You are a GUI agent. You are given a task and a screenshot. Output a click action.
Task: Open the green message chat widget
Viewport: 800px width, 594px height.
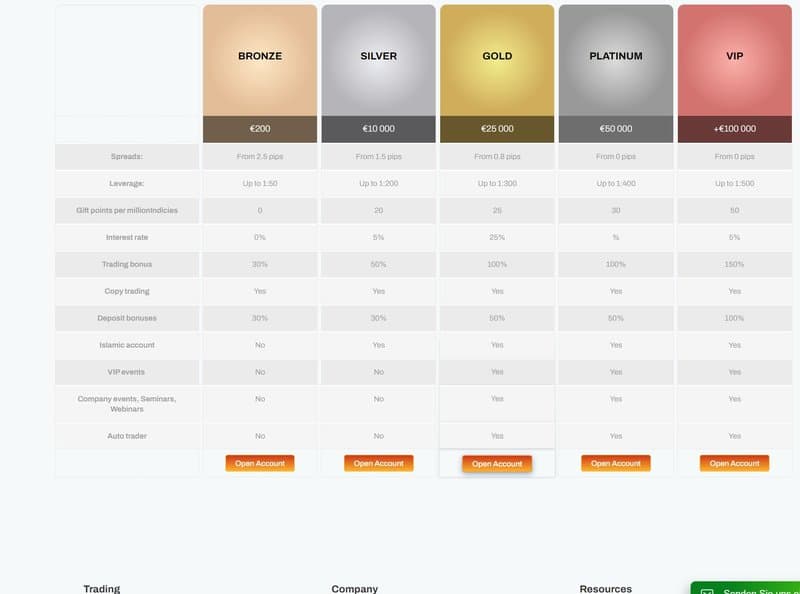coord(745,588)
